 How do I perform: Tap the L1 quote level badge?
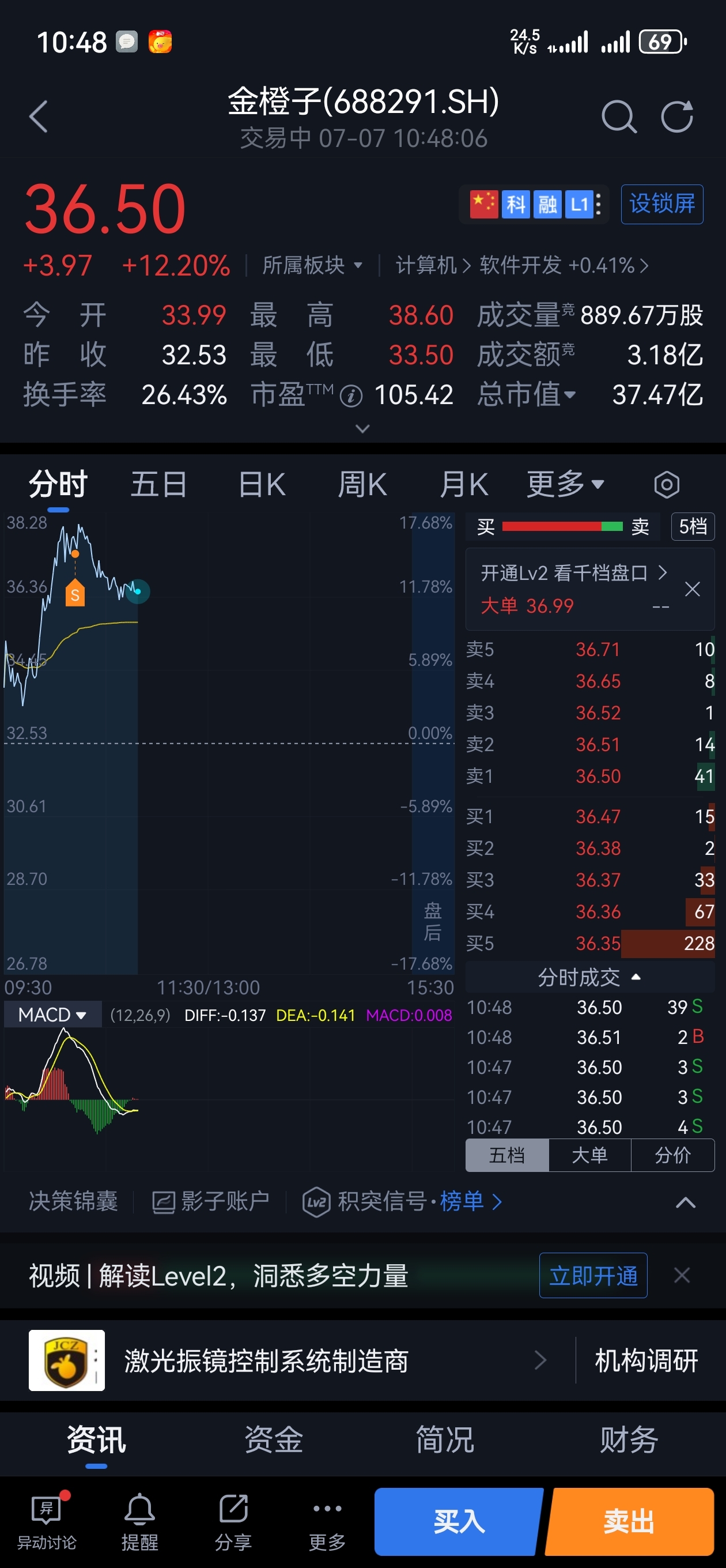578,204
